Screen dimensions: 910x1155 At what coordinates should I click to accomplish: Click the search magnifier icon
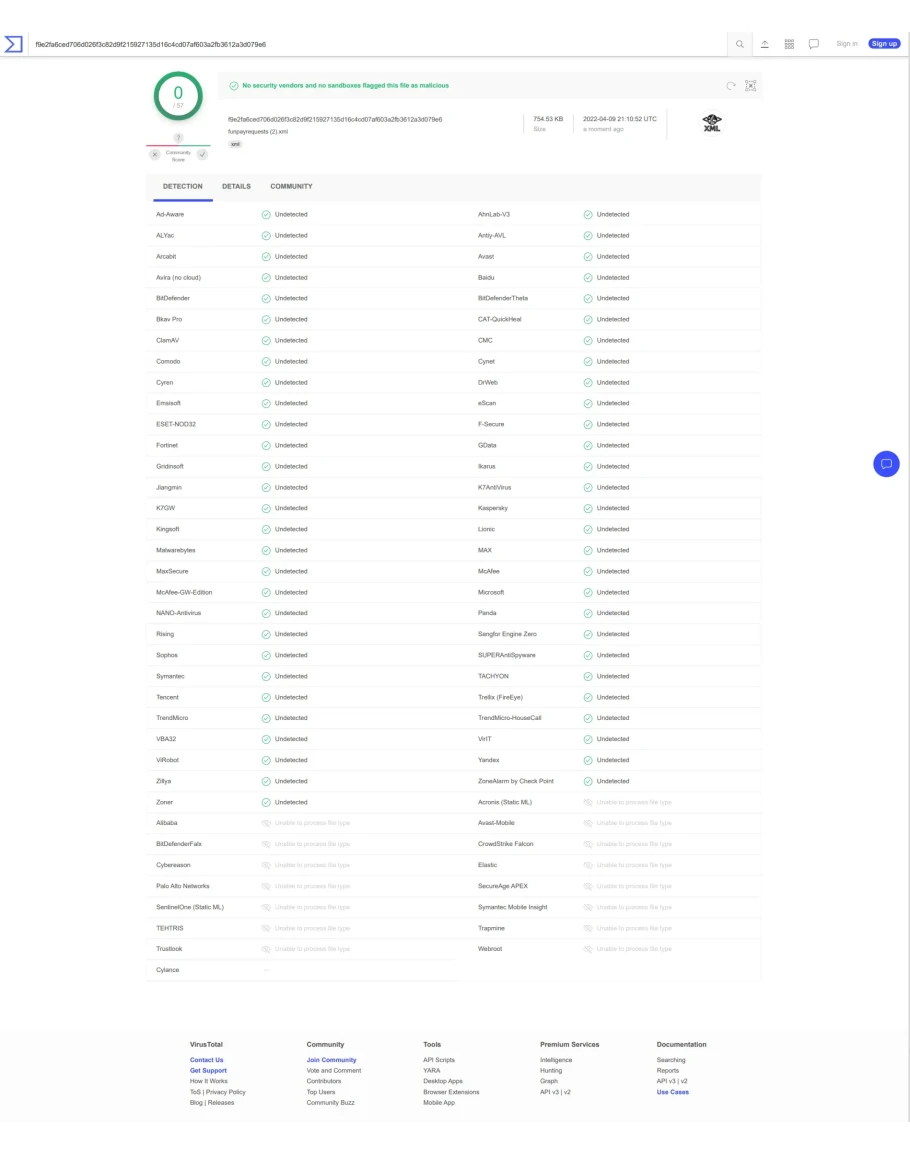(740, 44)
